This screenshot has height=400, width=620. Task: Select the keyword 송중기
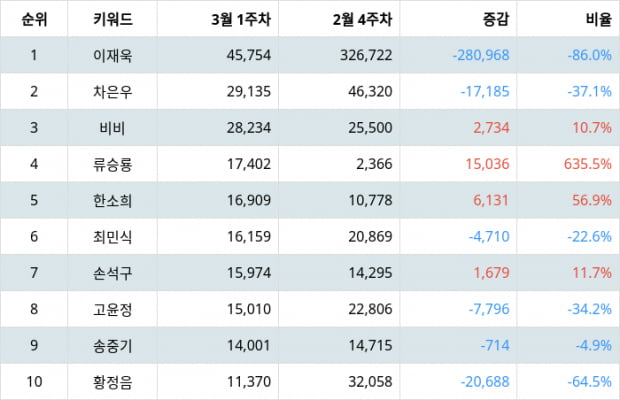[113, 345]
